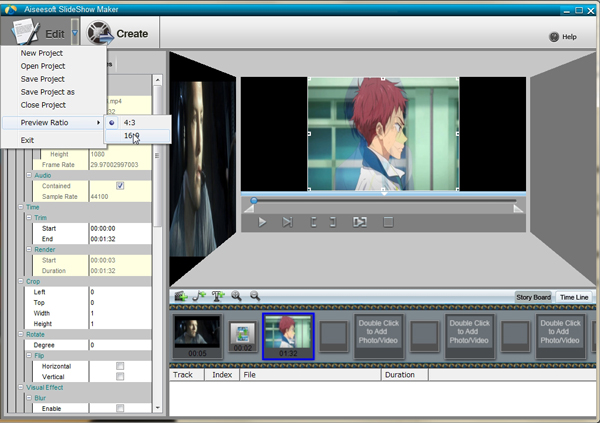Viewport: 600px width, 423px height.
Task: Click the Next Frame playback button
Action: (x=288, y=222)
